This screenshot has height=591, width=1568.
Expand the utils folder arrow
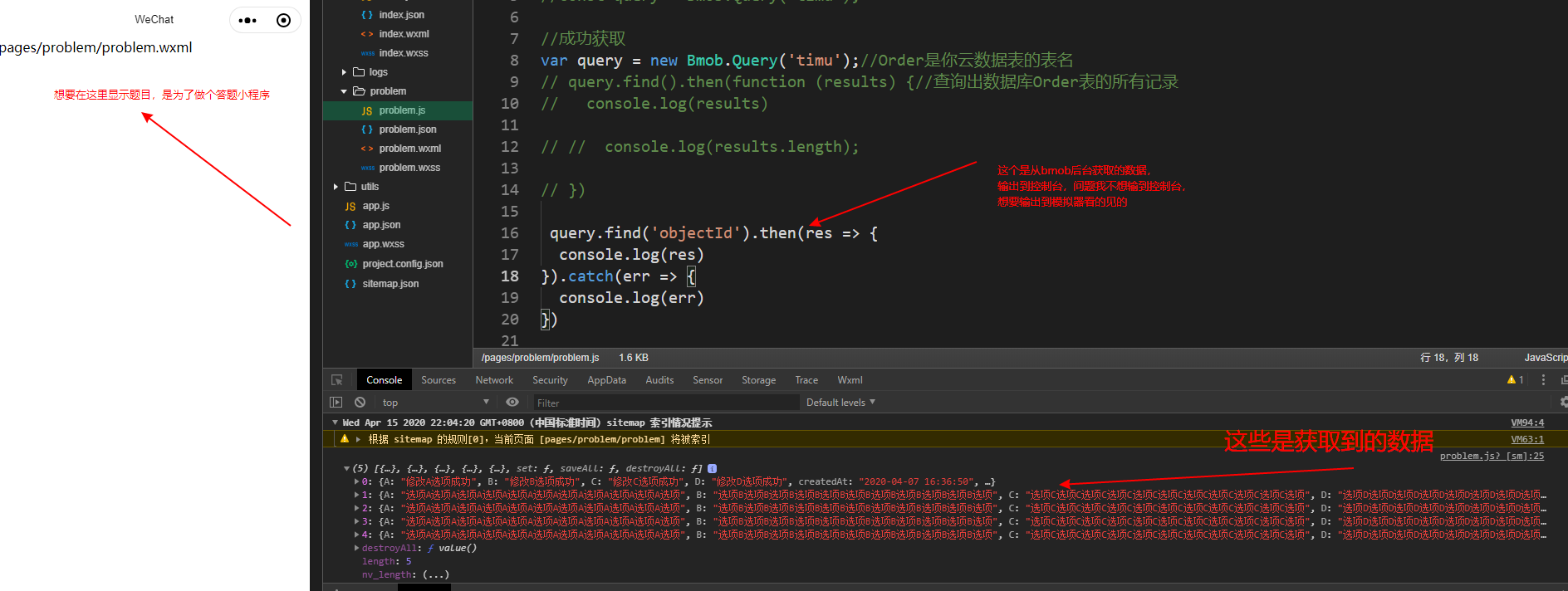(x=336, y=187)
